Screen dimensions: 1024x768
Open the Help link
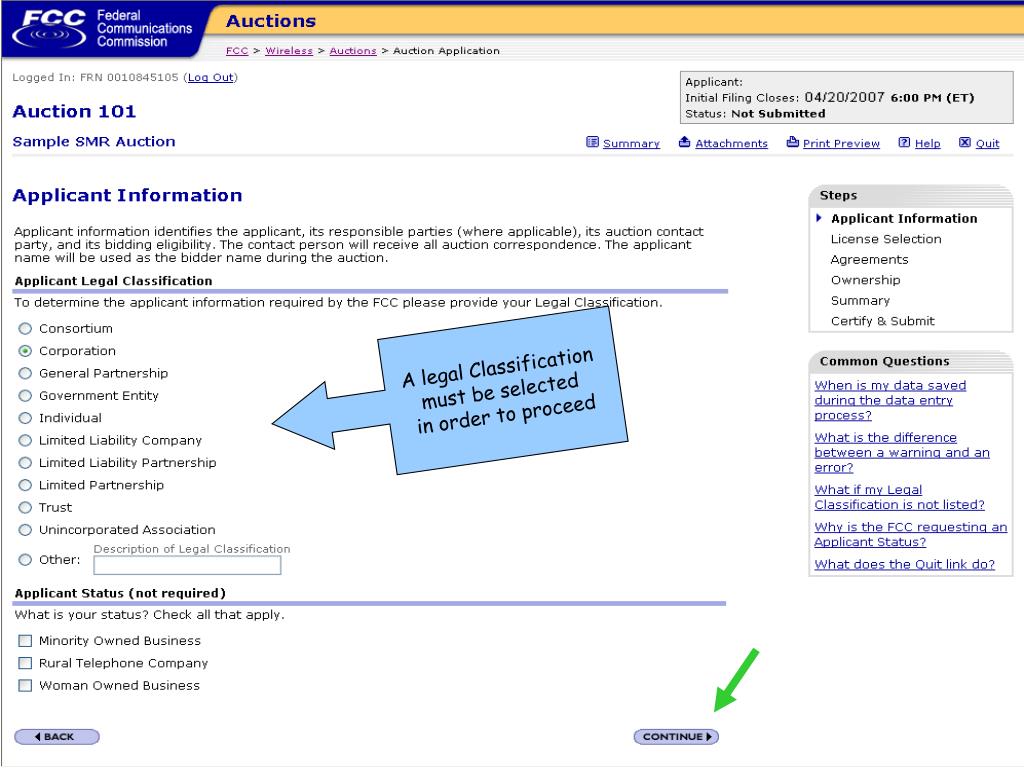(927, 144)
